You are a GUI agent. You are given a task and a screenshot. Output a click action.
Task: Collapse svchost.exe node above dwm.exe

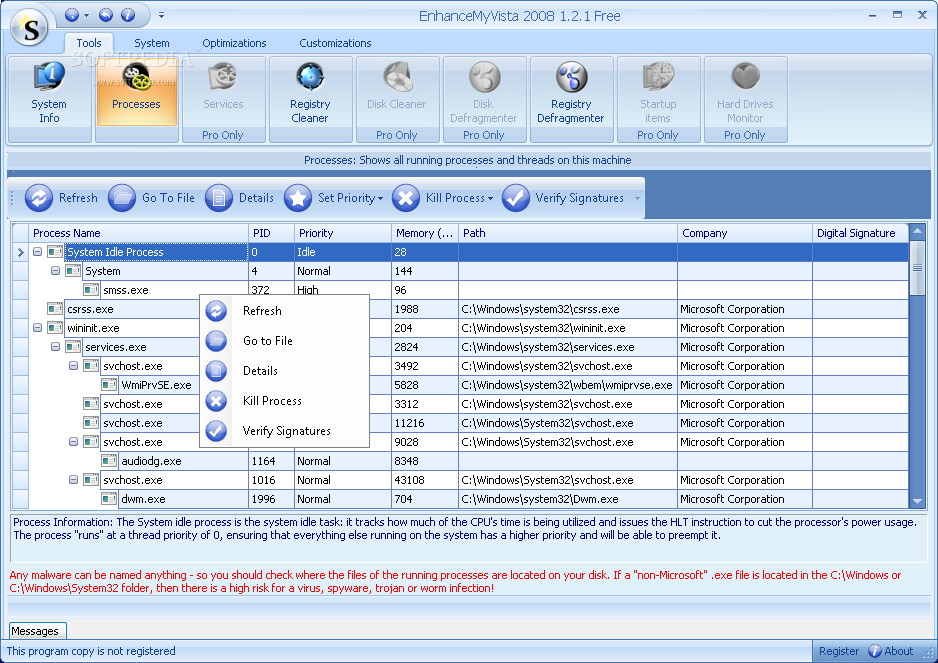pos(73,480)
